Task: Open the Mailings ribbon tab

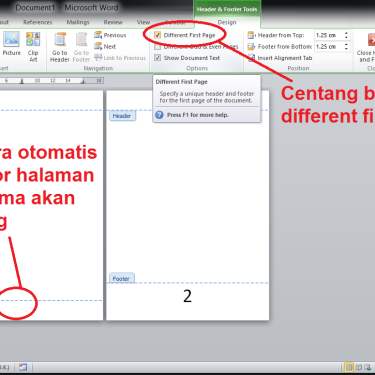Action: coord(78,22)
